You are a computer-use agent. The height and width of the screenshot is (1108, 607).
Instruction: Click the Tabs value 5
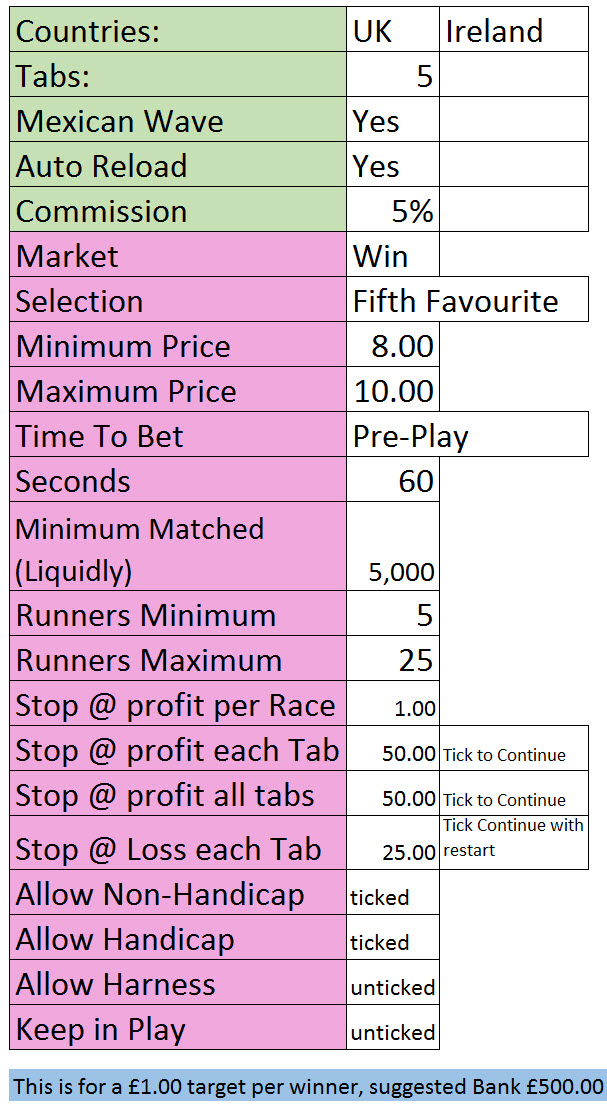tap(392, 76)
